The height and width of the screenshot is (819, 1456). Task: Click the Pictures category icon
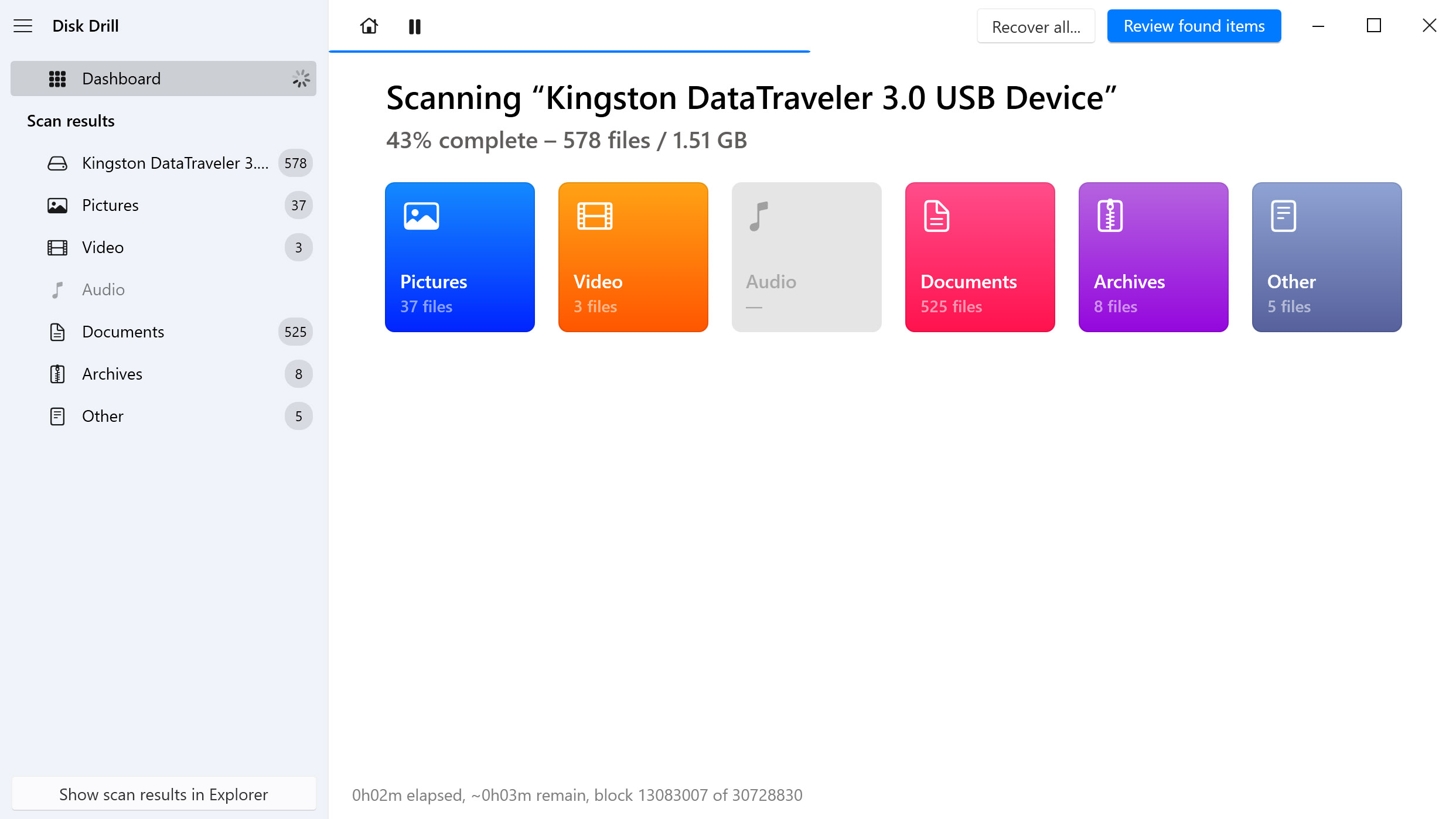tap(420, 215)
